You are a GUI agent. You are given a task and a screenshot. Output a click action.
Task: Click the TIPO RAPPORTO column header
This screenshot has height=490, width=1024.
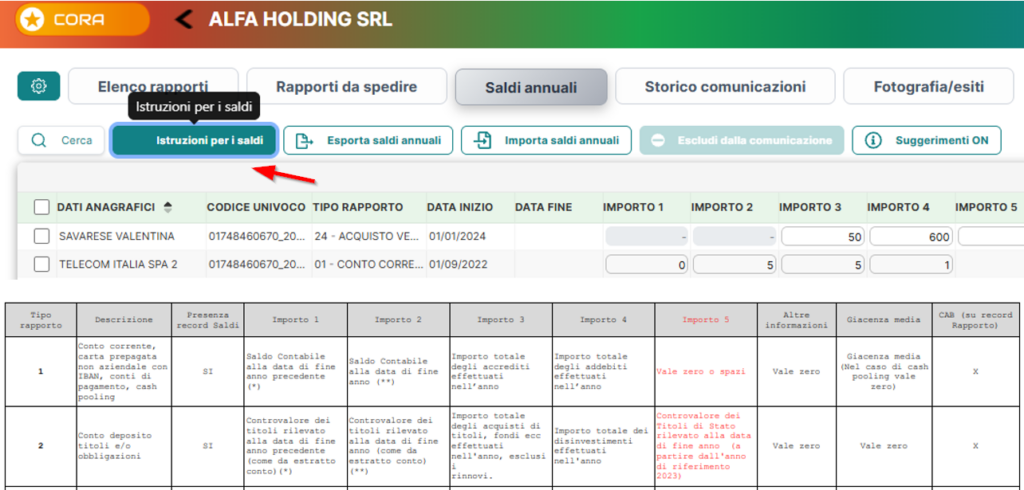click(358, 207)
